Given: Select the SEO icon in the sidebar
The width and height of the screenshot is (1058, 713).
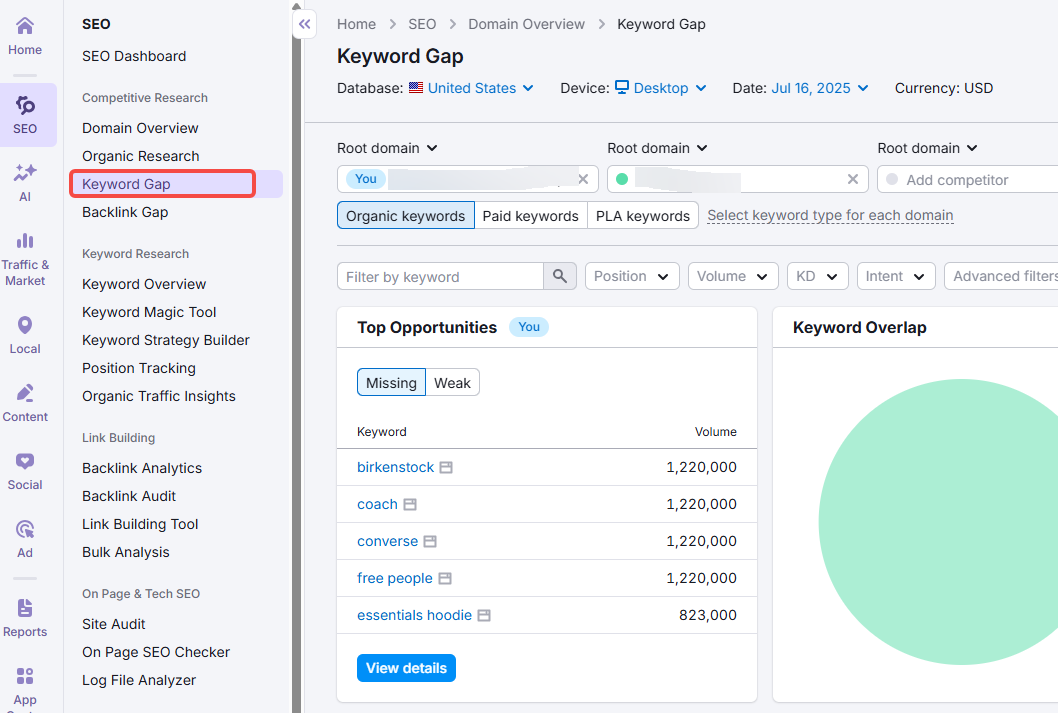Looking at the screenshot, I should coord(24,114).
